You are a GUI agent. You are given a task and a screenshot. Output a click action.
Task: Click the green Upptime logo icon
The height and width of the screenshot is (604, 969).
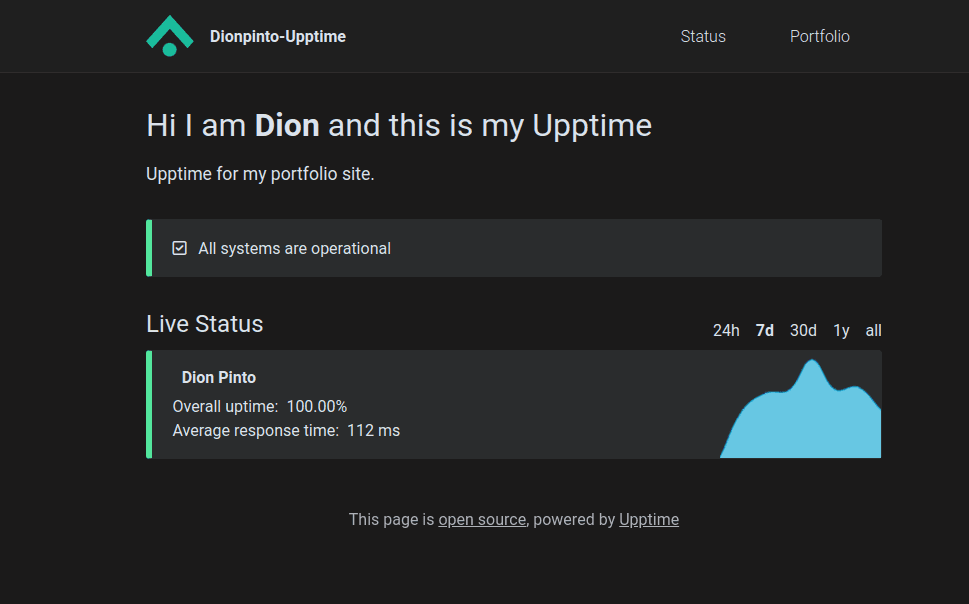pyautogui.click(x=169, y=36)
